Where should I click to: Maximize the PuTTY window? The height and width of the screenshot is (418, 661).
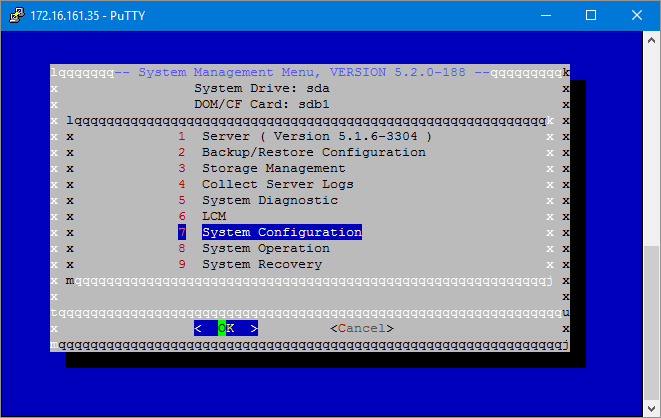591,16
